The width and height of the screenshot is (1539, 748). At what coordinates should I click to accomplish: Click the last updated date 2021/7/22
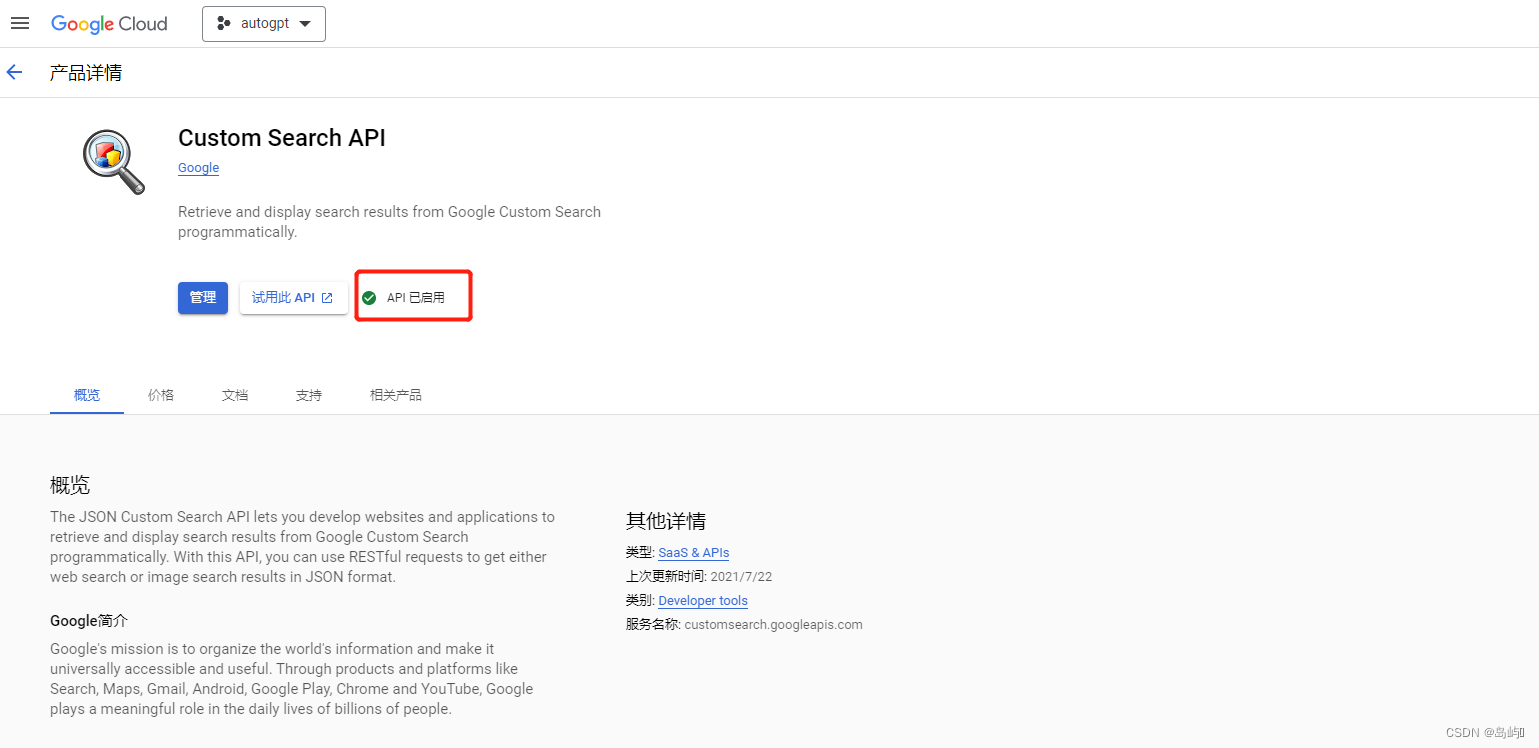pyautogui.click(x=741, y=577)
